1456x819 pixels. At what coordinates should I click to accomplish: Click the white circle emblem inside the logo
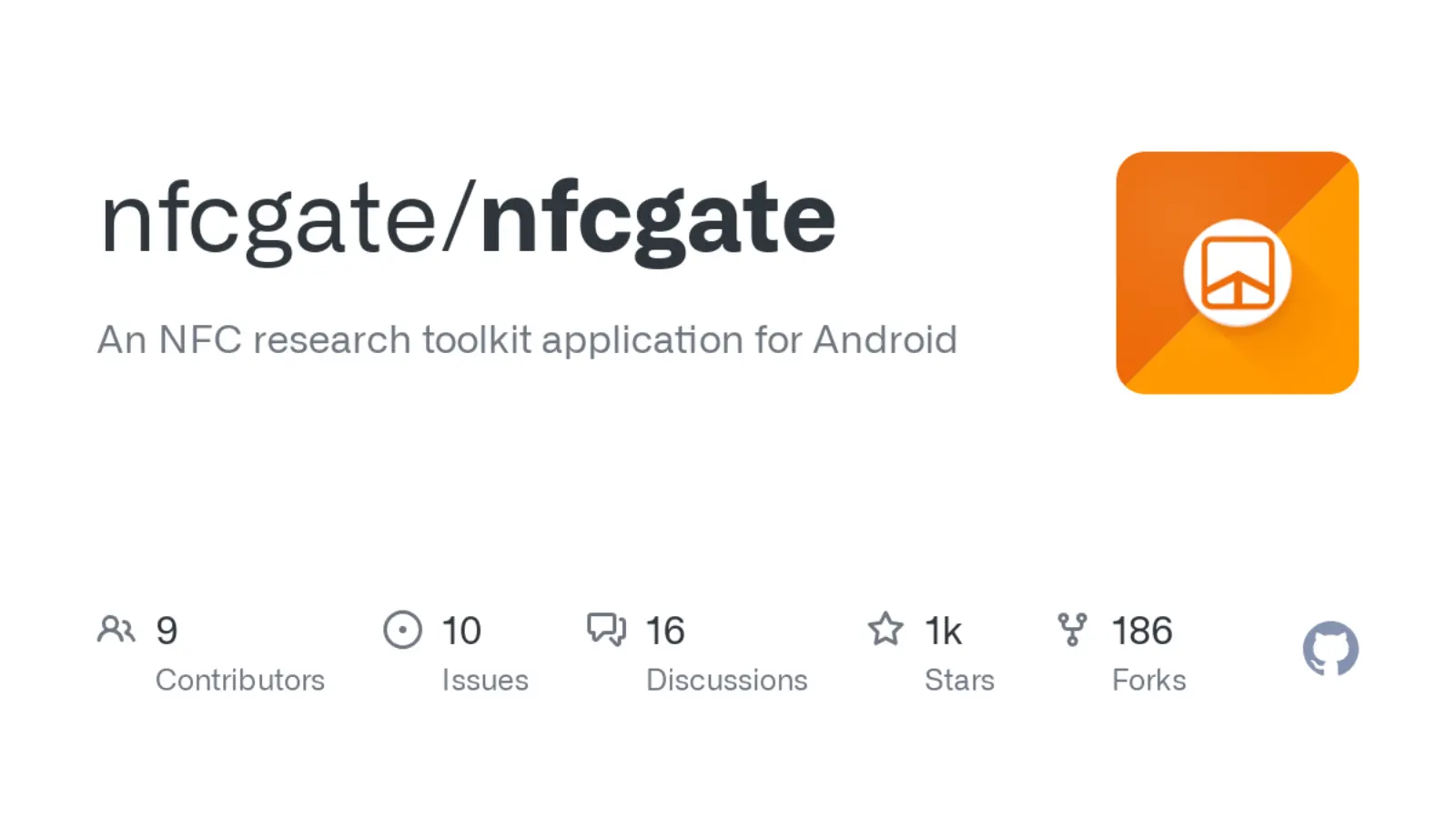[1237, 273]
